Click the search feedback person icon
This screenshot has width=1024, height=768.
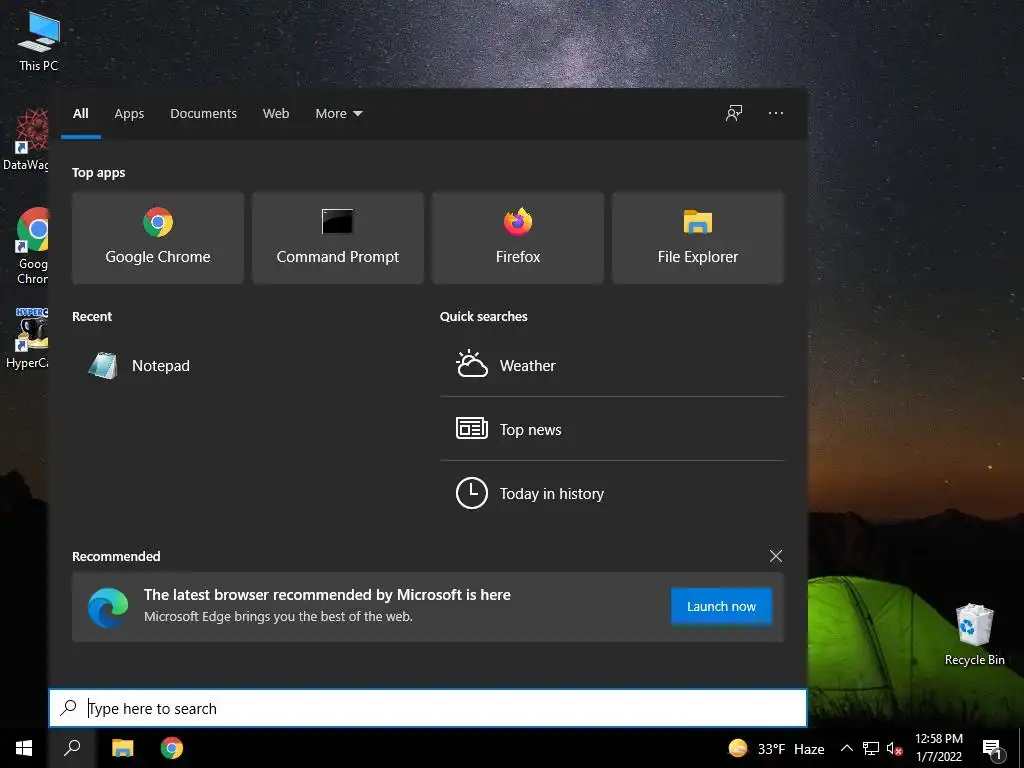coord(734,114)
